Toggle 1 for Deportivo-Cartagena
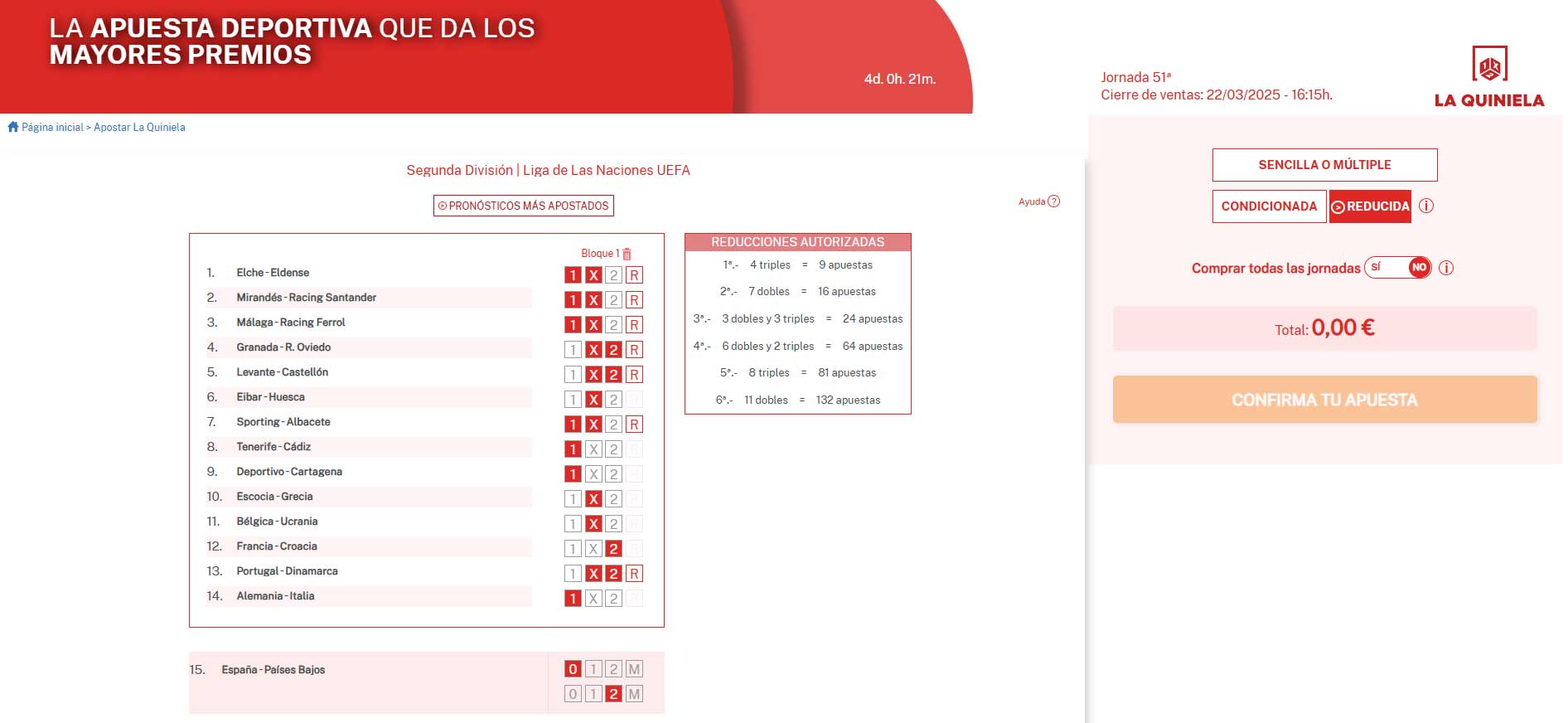Viewport: 1568px width, 723px height. (573, 474)
